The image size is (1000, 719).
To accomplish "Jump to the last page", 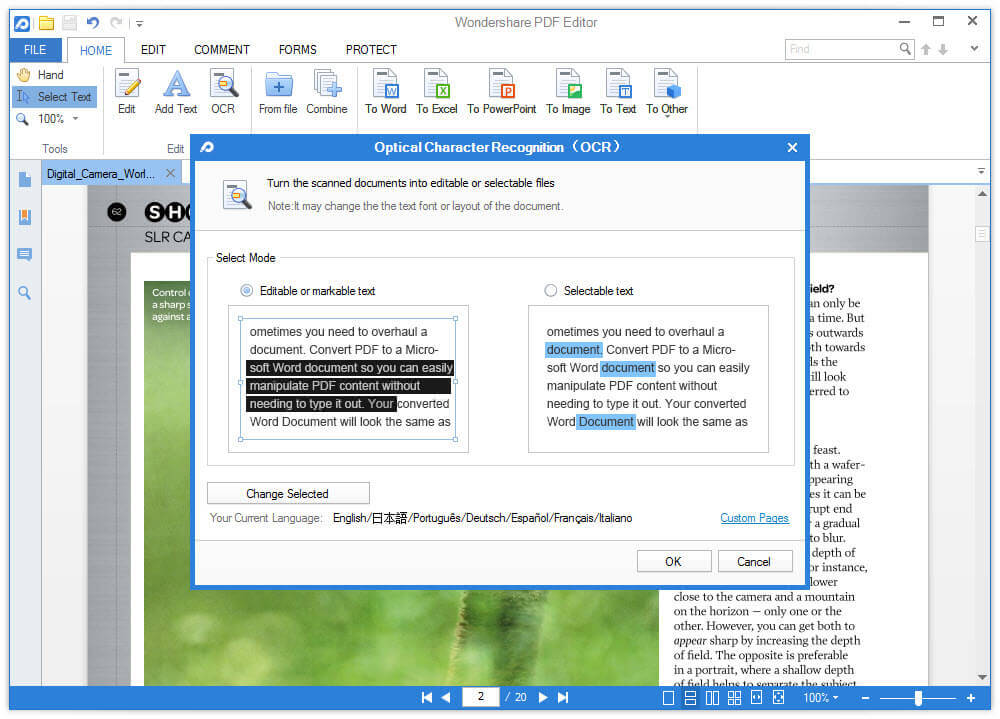I will point(562,697).
